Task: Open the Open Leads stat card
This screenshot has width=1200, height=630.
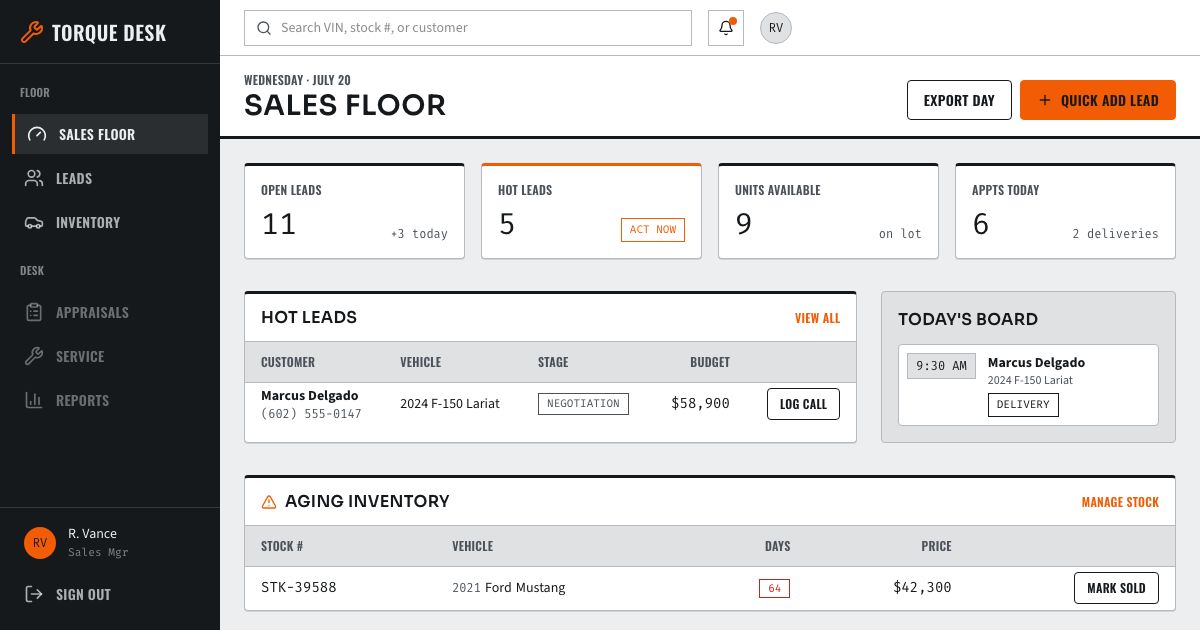Action: tap(355, 211)
